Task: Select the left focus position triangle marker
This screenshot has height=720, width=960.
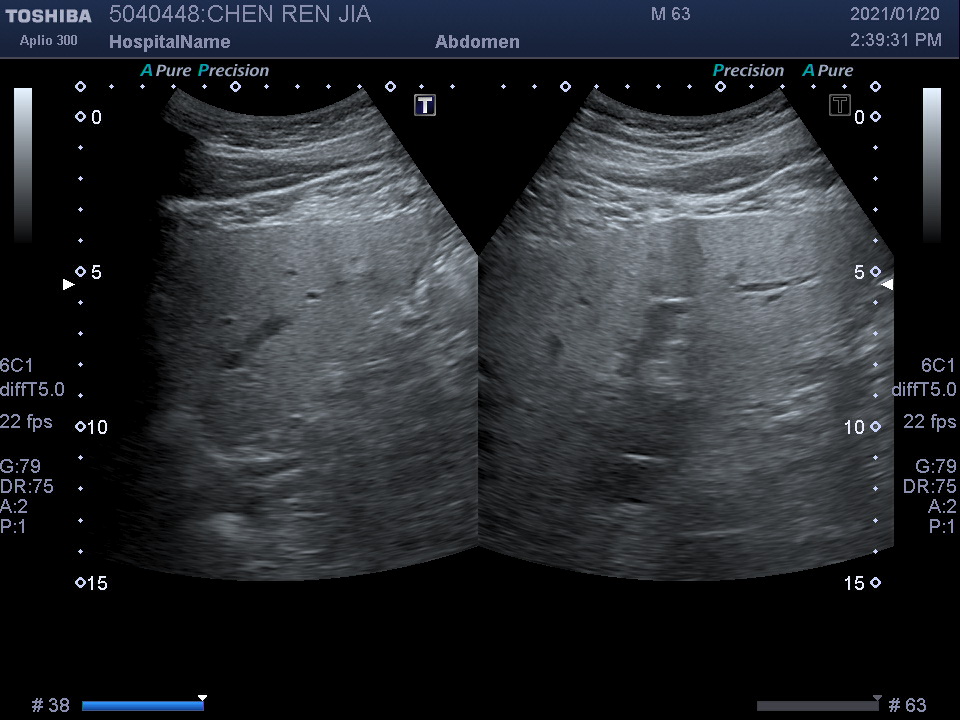Action: pos(68,285)
